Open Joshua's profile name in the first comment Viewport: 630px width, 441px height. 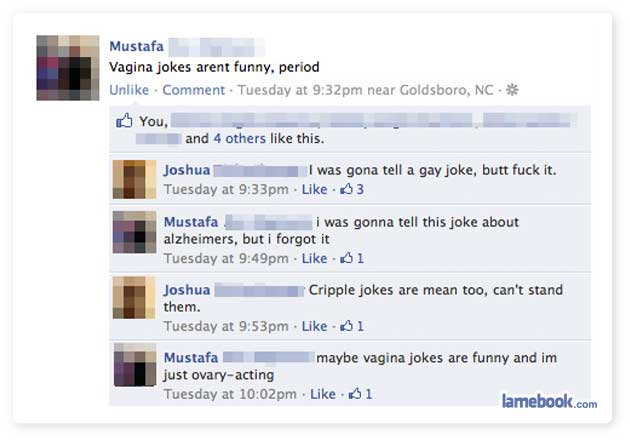click(x=187, y=170)
